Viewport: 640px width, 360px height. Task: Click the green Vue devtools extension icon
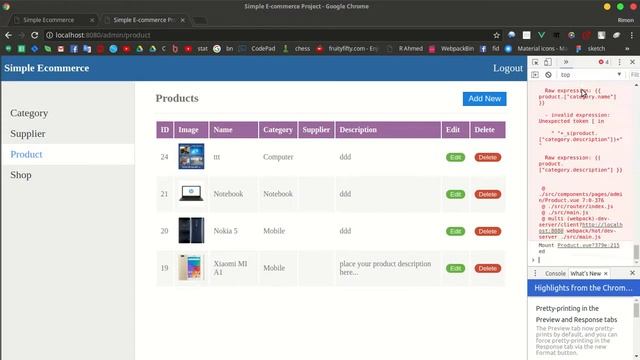541,36
